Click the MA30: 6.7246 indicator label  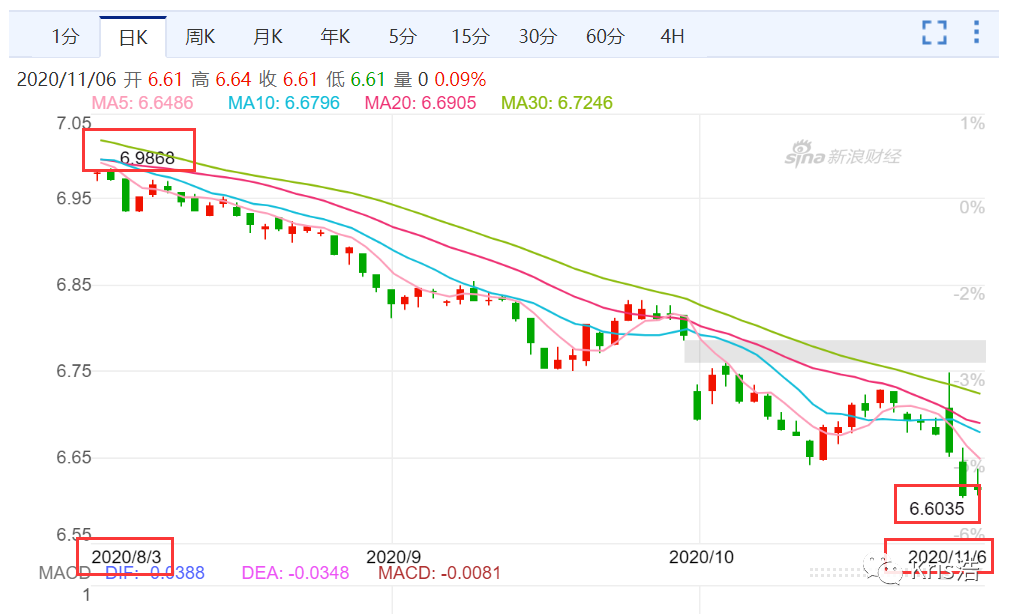coord(557,103)
